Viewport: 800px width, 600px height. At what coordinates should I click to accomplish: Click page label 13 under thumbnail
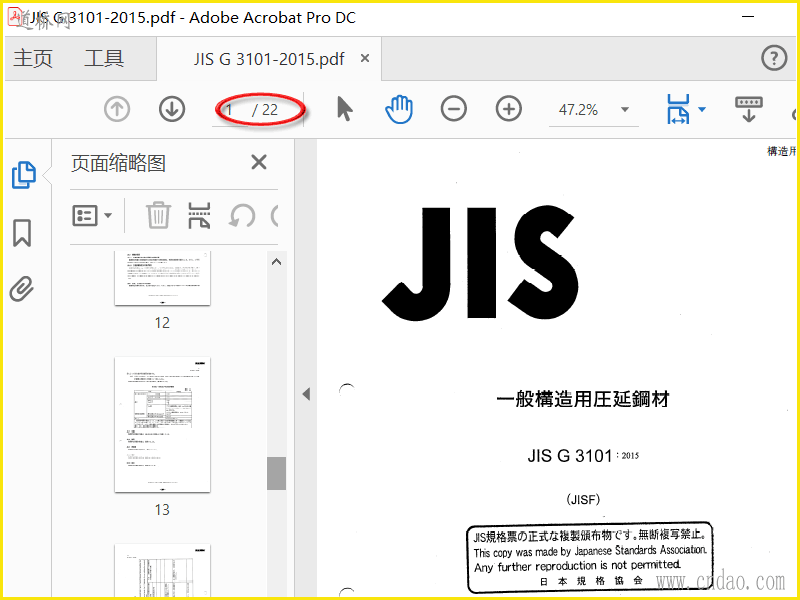[162, 510]
